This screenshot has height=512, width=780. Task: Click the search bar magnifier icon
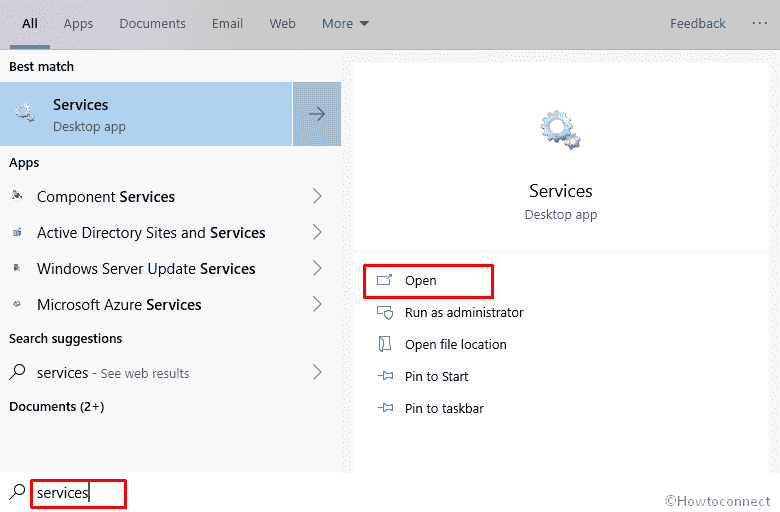[x=17, y=492]
